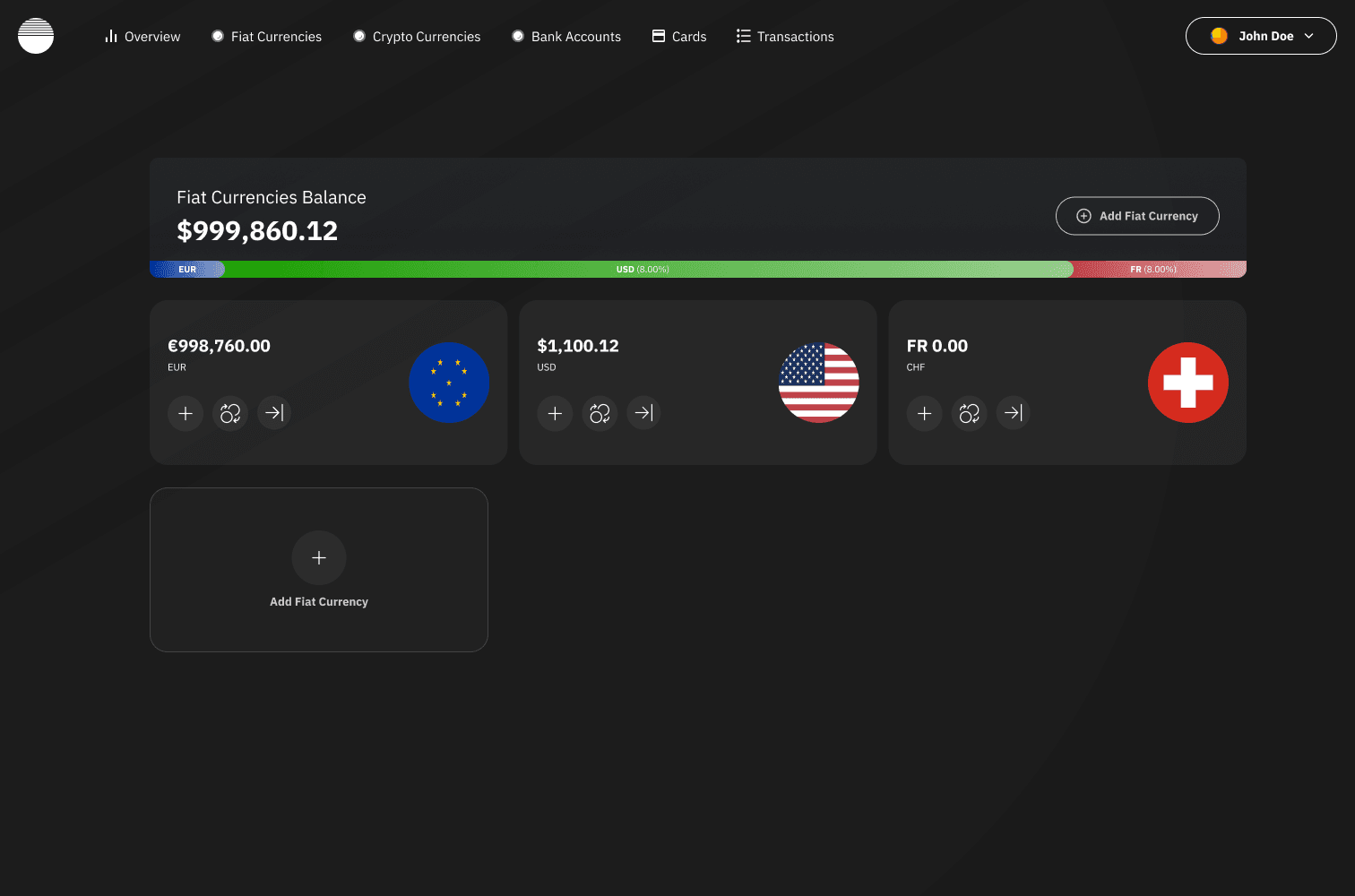Image resolution: width=1355 pixels, height=896 pixels.
Task: Click the exchange icon on EUR card
Action: pyautogui.click(x=230, y=413)
